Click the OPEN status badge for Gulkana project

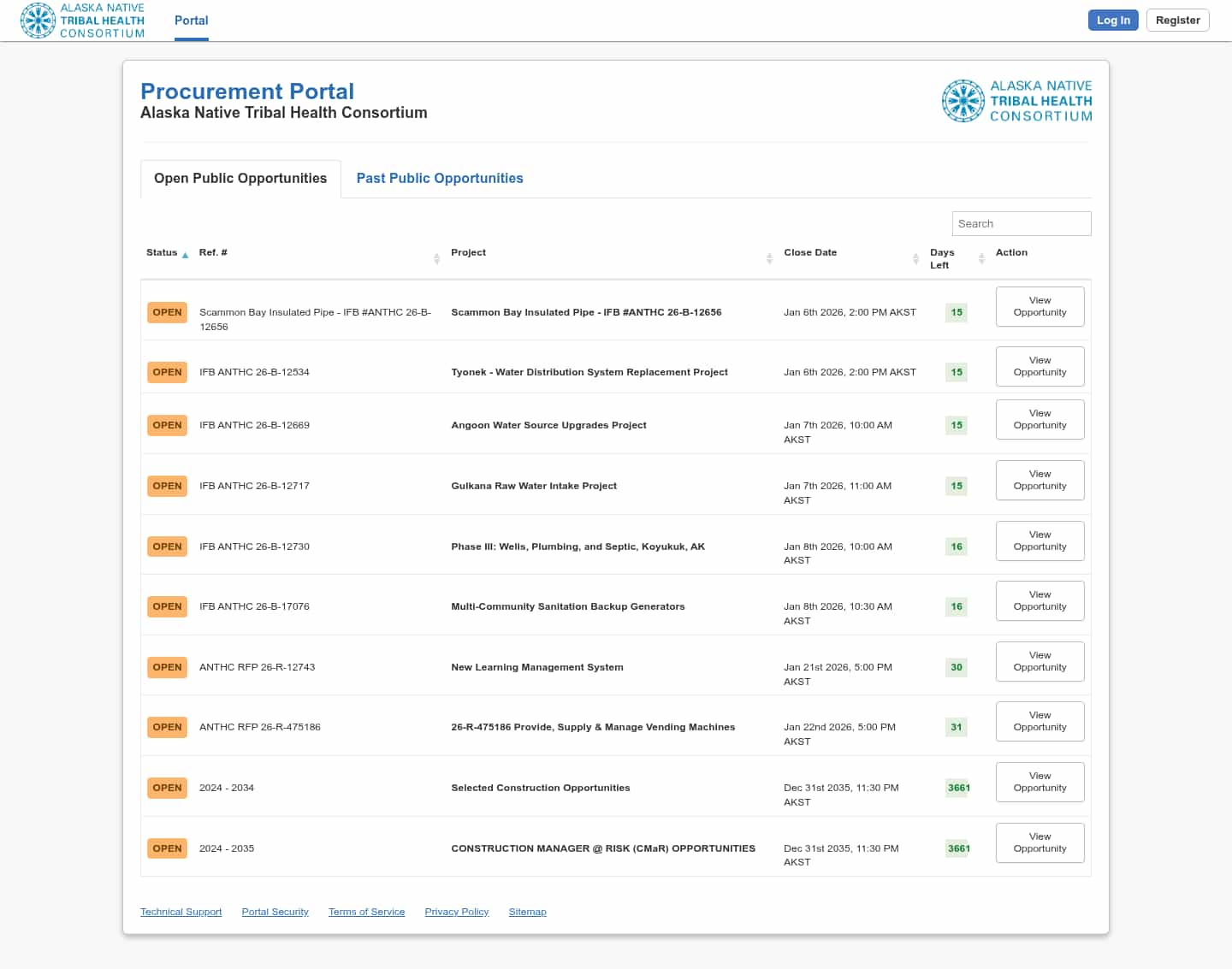(x=167, y=486)
